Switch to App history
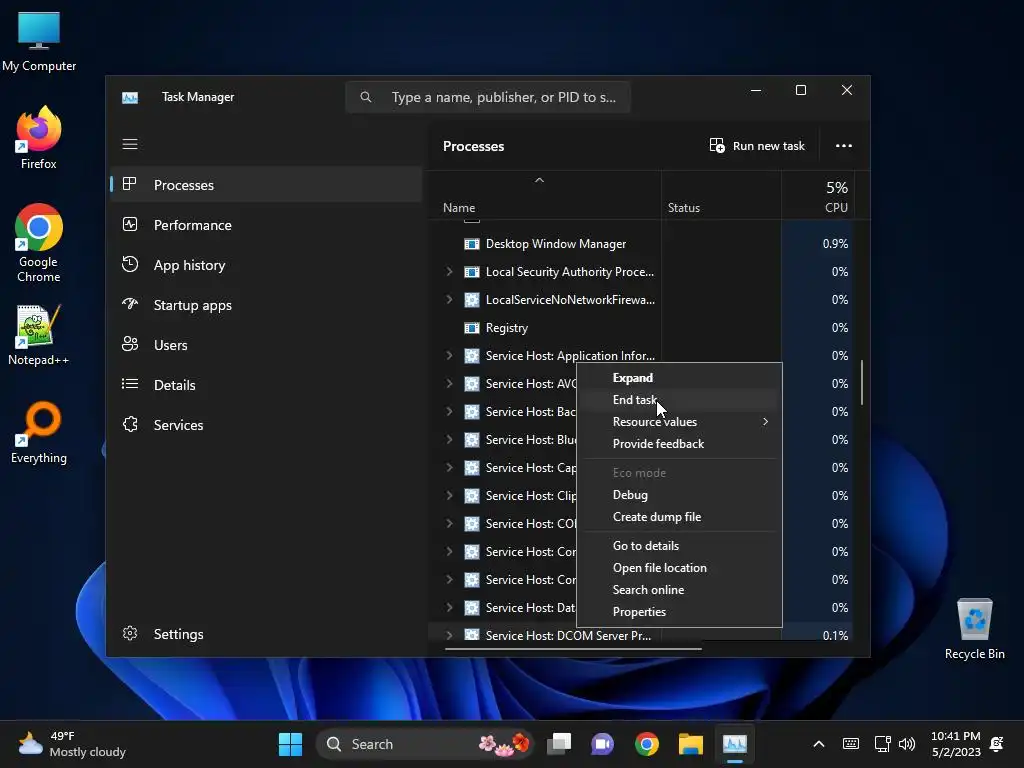The width and height of the screenshot is (1024, 768). coord(266,264)
